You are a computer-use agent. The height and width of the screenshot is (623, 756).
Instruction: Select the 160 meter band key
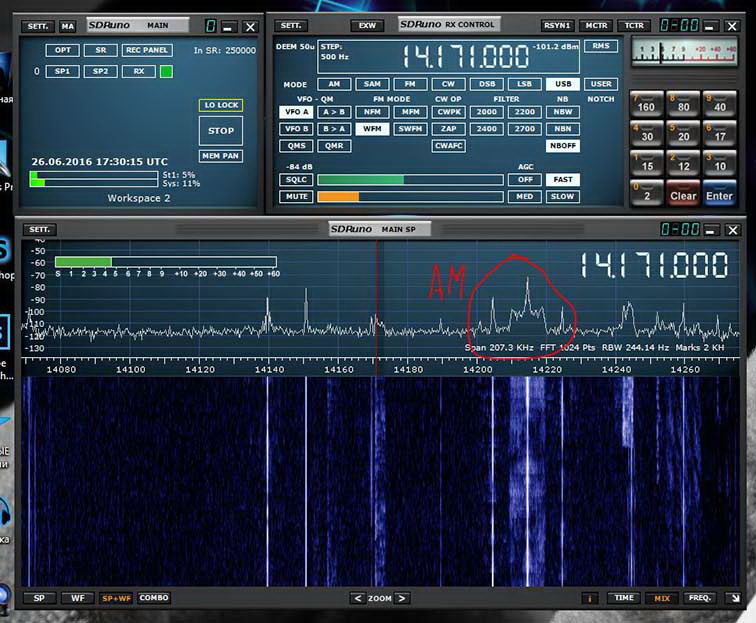pos(647,104)
